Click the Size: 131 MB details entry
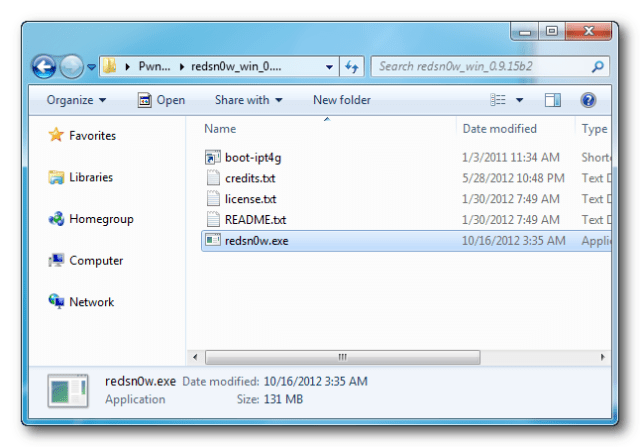This screenshot has width=640, height=447. (x=270, y=399)
